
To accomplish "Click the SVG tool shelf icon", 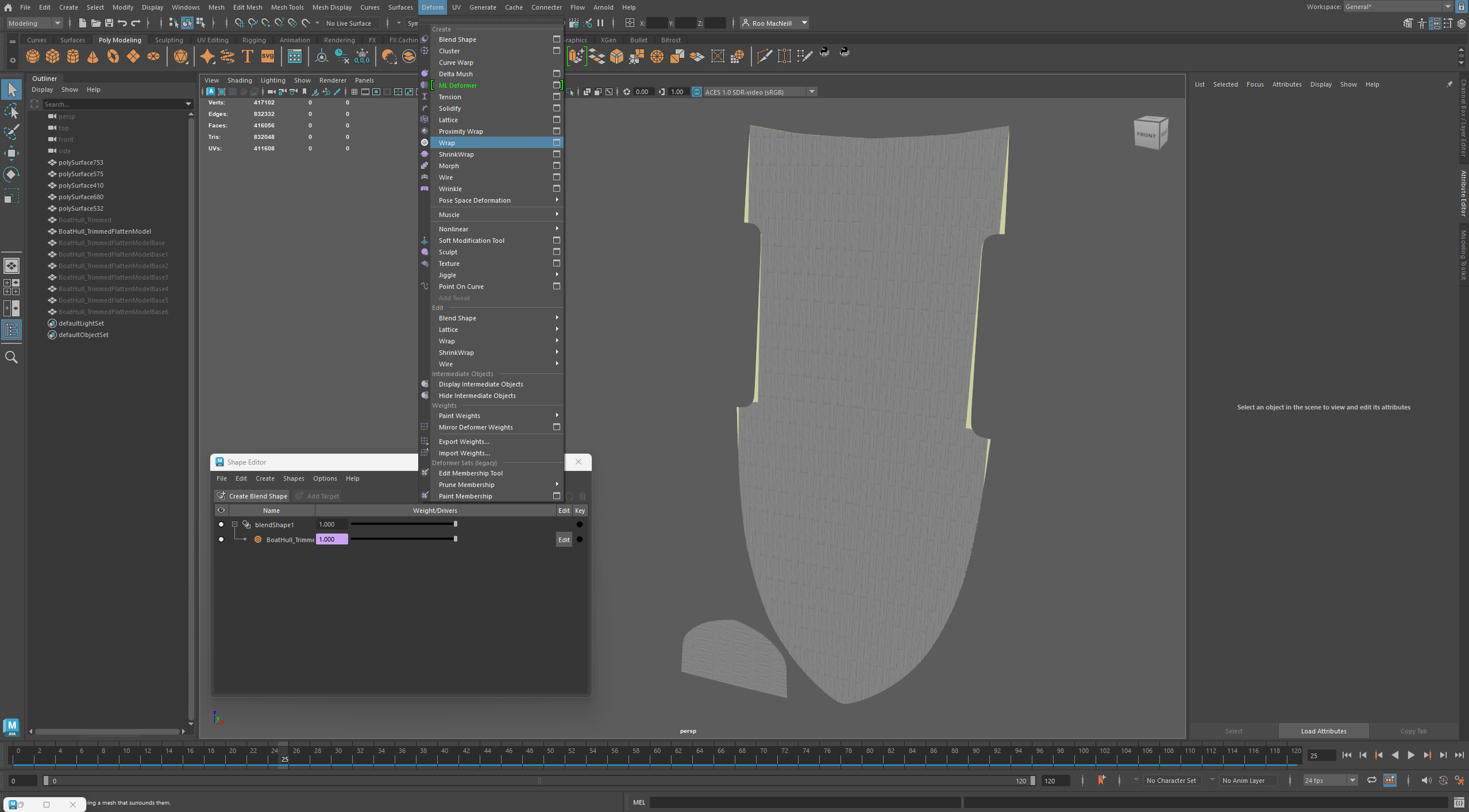I will [267, 56].
